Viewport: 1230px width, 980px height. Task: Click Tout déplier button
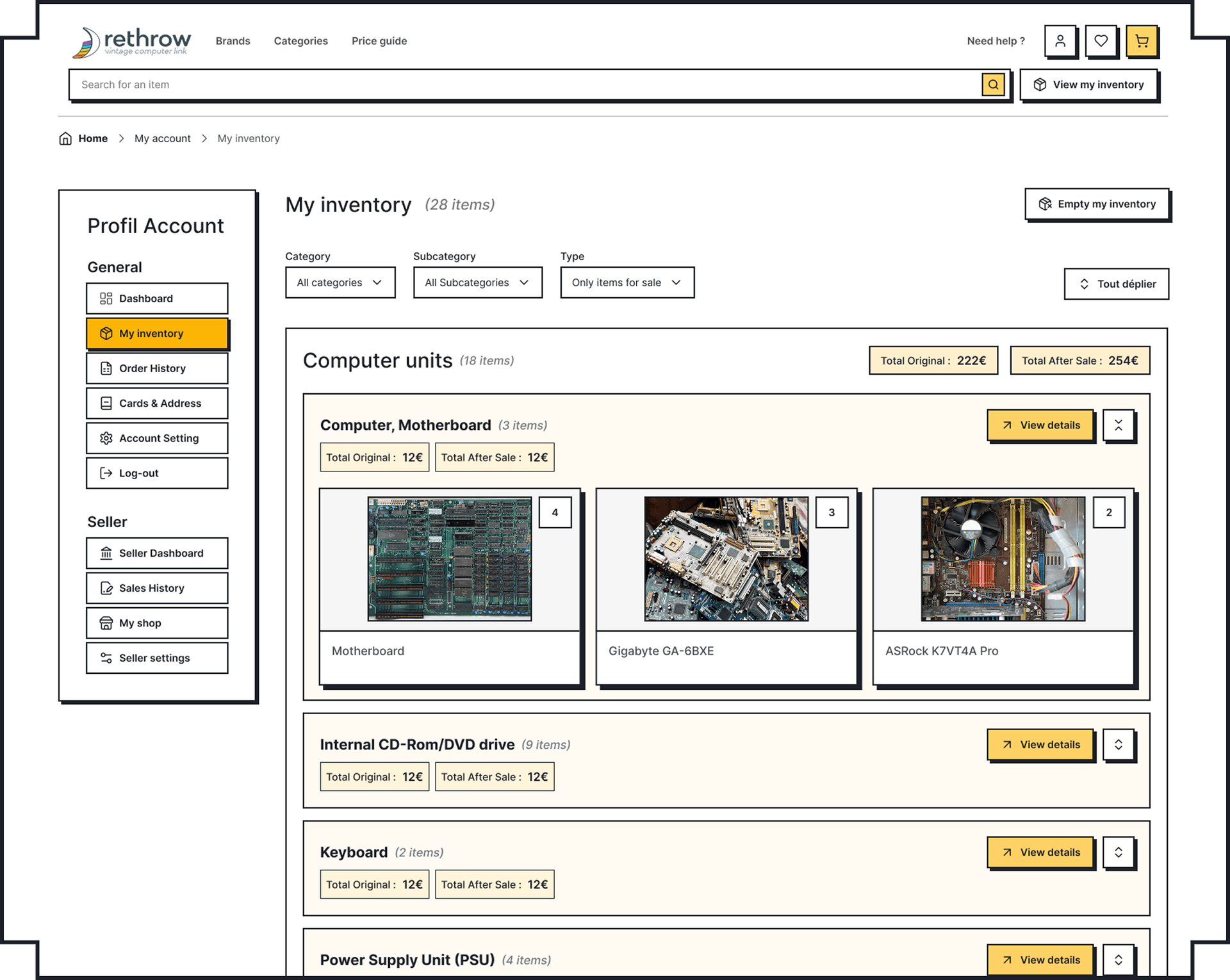click(x=1117, y=284)
